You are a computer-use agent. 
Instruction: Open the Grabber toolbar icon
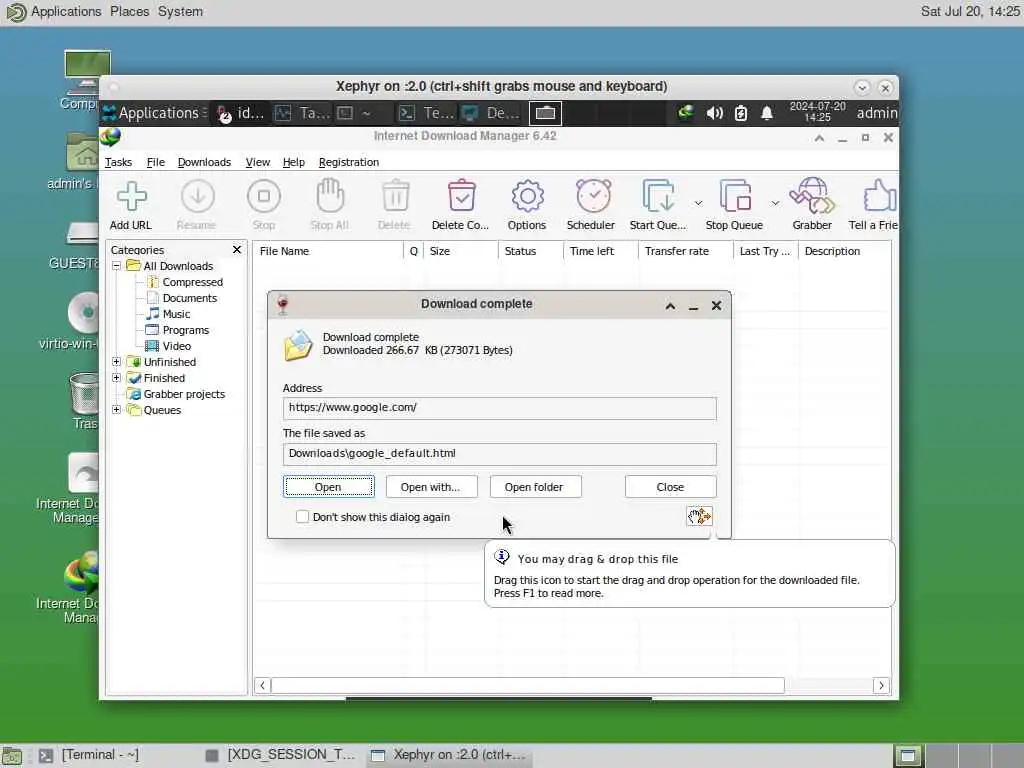(812, 195)
